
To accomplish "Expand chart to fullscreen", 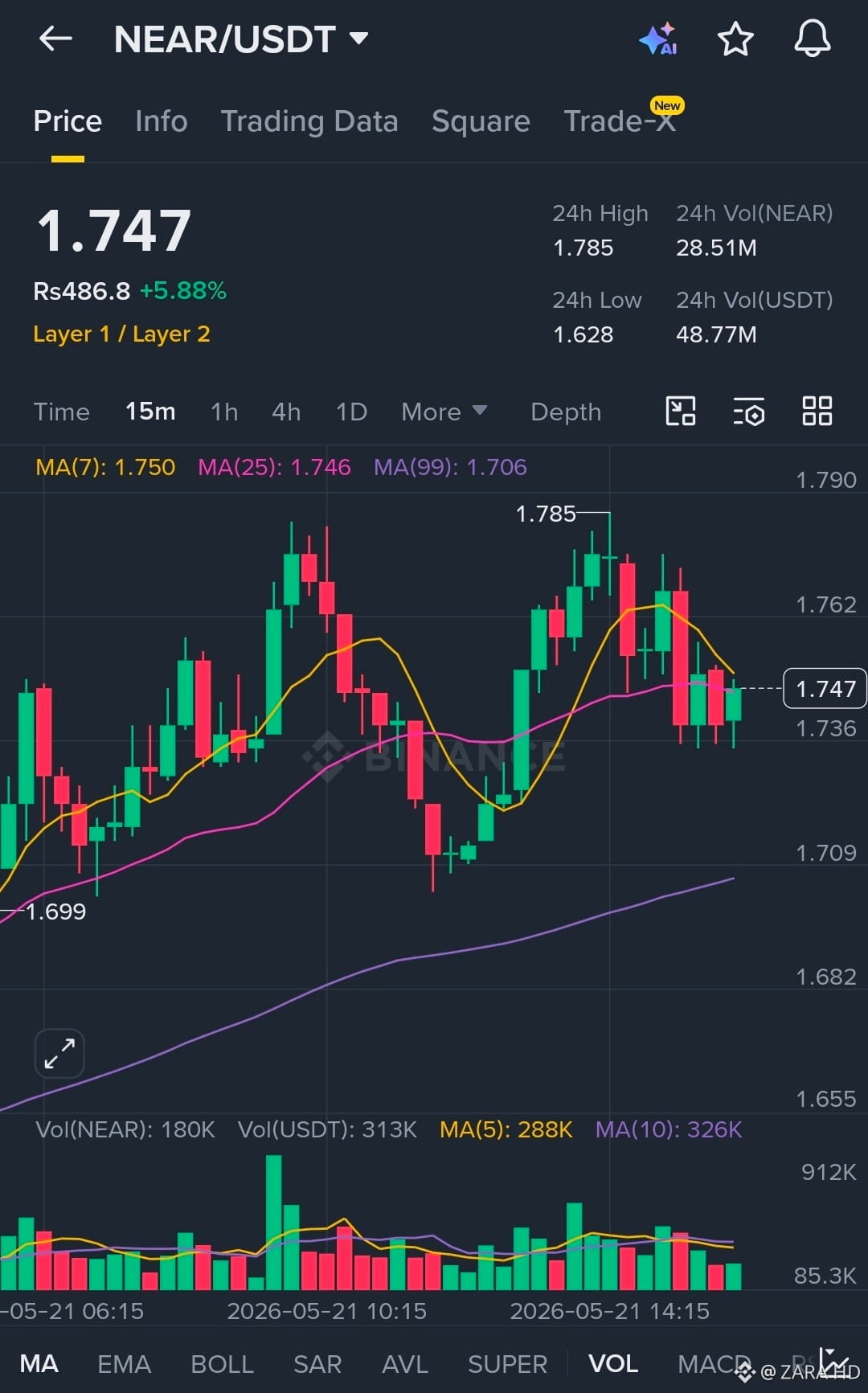I will pos(59,1053).
